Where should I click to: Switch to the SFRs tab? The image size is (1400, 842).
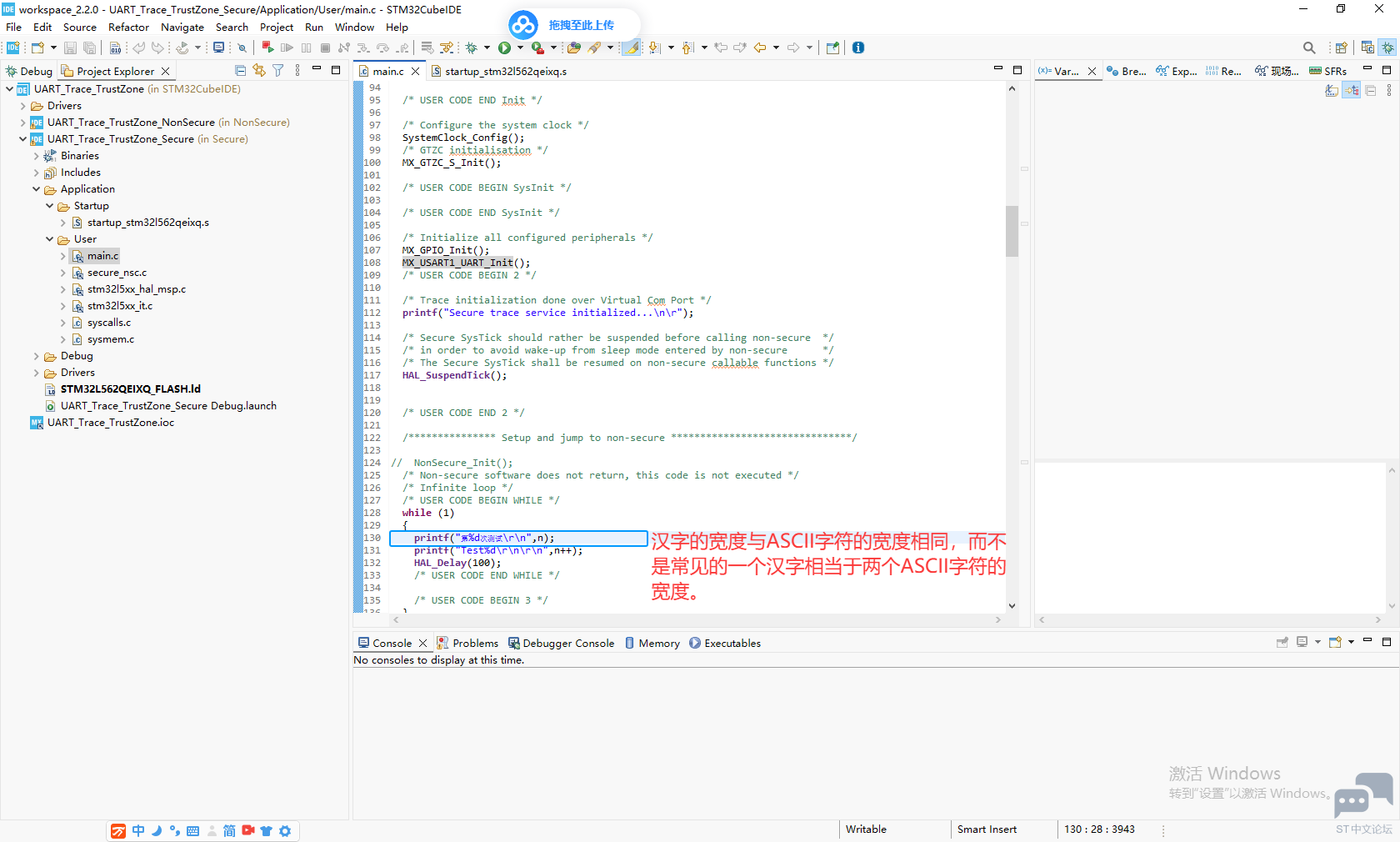[1328, 71]
